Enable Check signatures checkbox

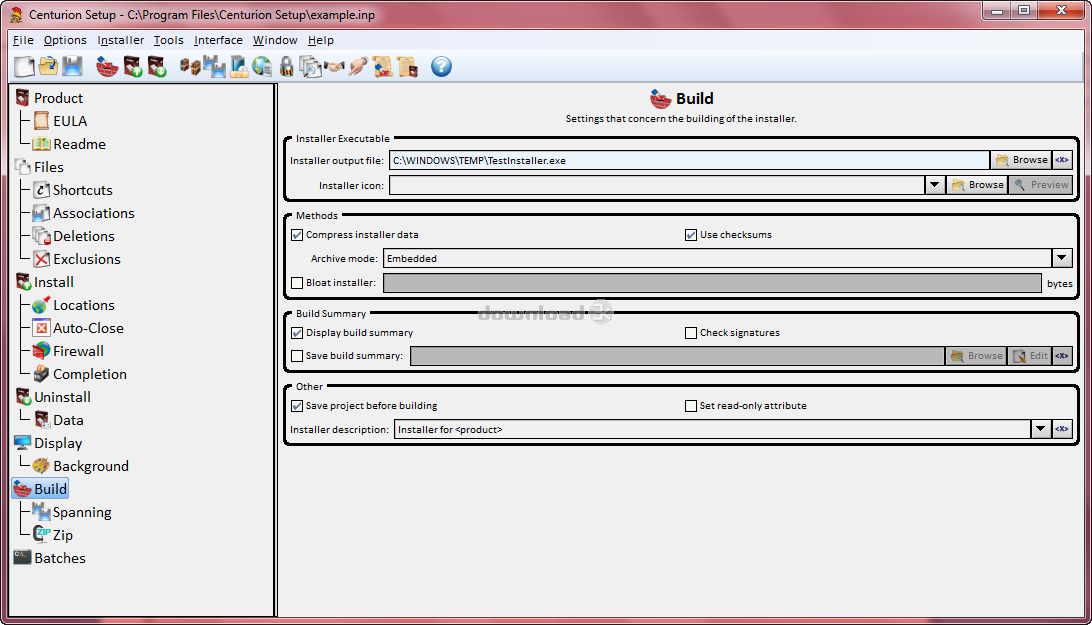coord(691,333)
